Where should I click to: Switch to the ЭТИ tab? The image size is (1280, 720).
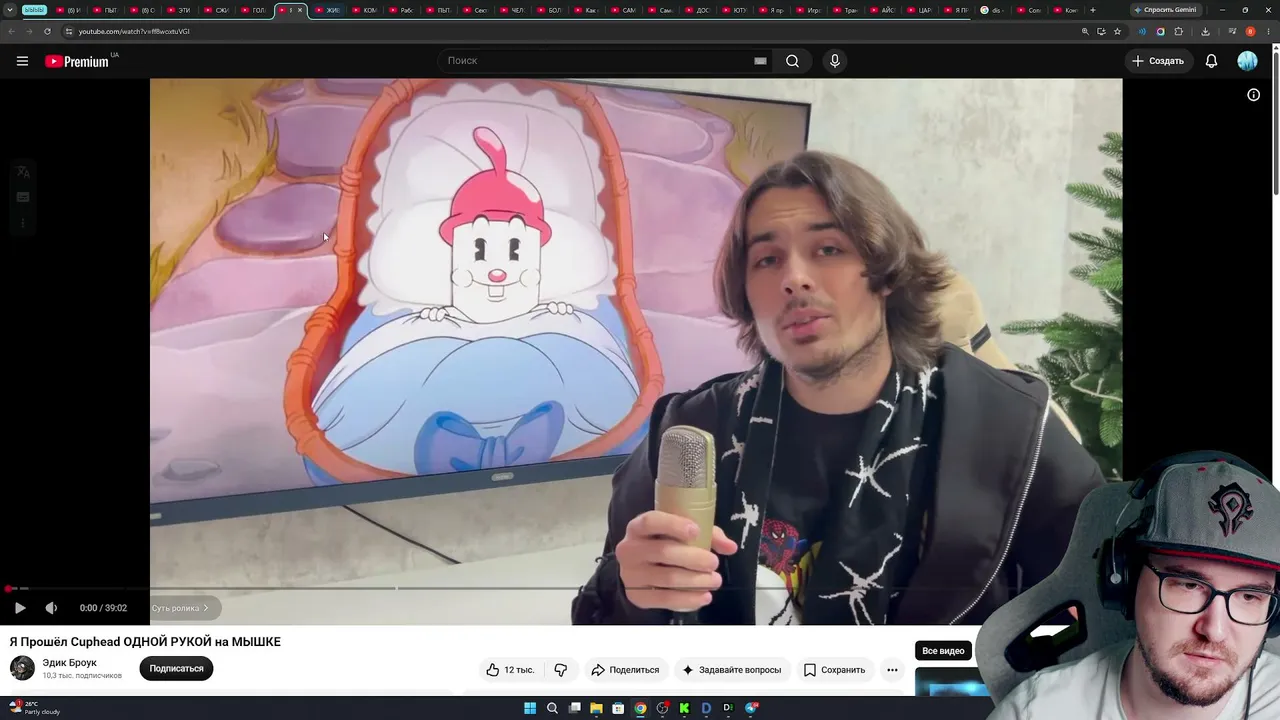tap(179, 10)
